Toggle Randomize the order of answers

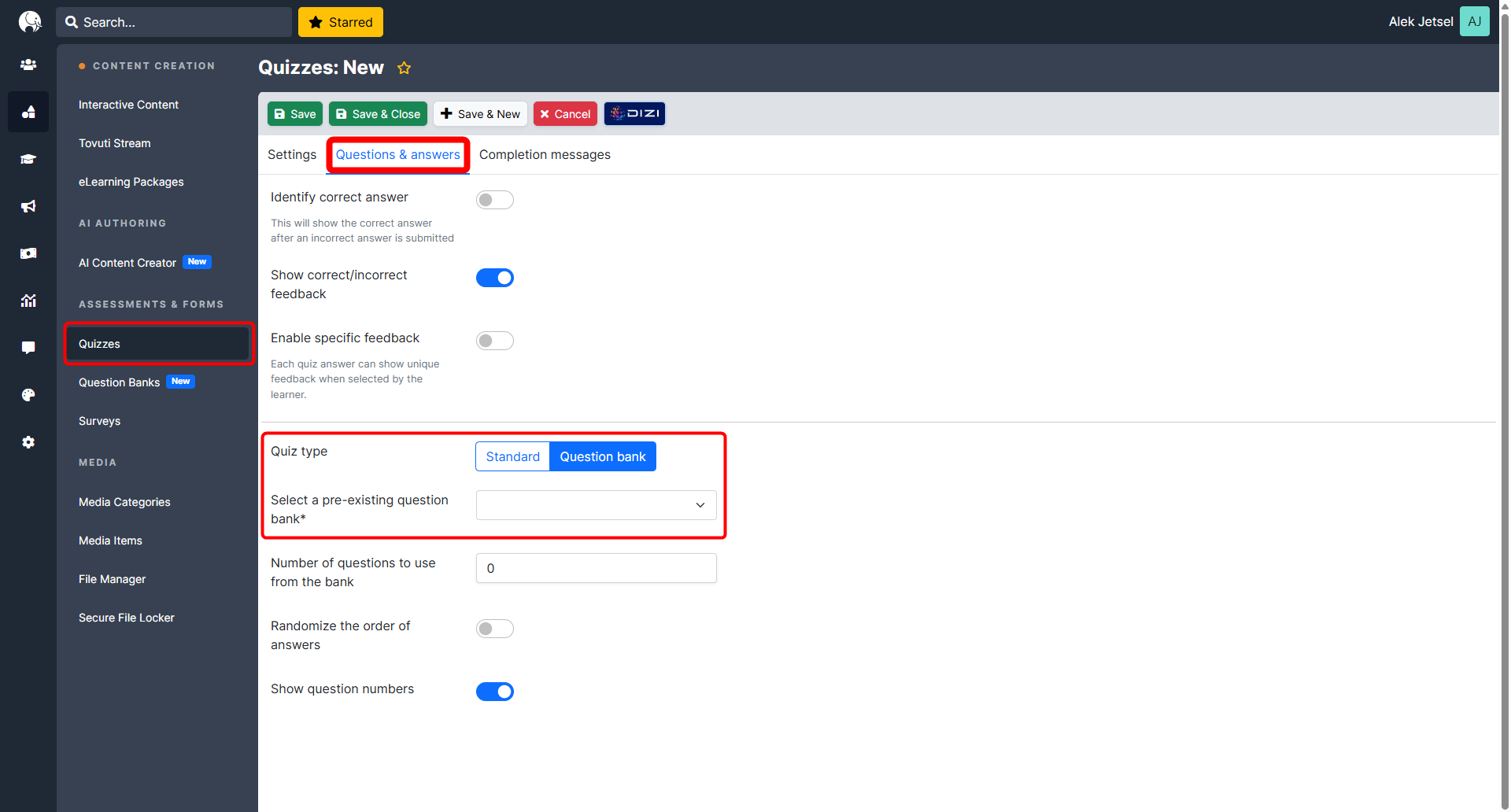(x=495, y=629)
